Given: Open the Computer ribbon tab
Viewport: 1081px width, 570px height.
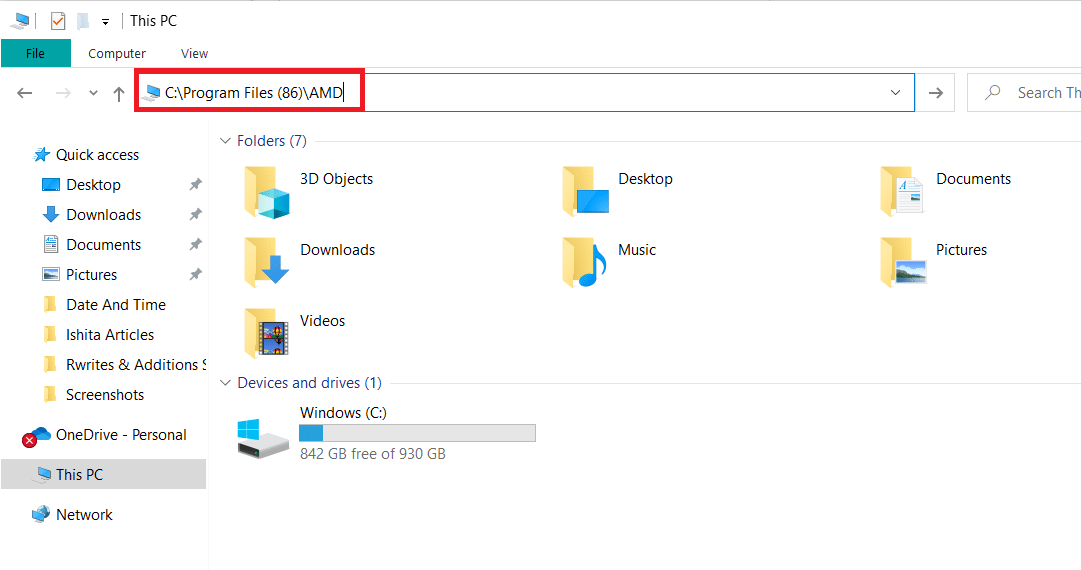Looking at the screenshot, I should (117, 53).
